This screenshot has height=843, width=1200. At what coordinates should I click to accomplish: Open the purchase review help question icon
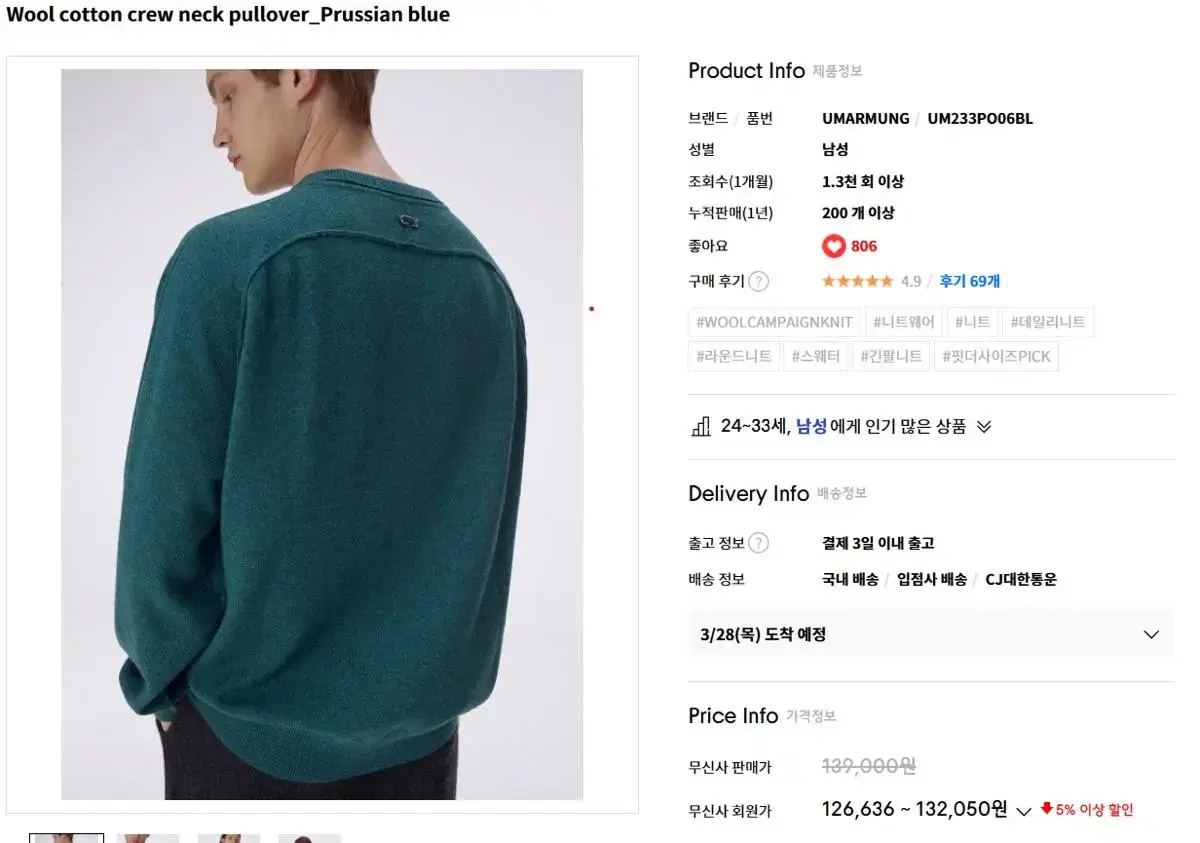[759, 281]
